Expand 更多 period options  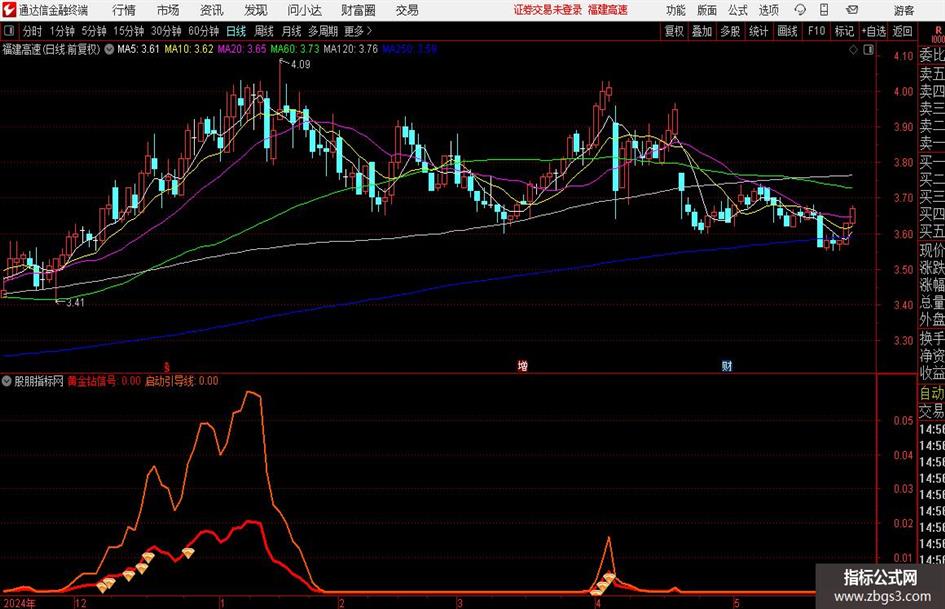(358, 31)
